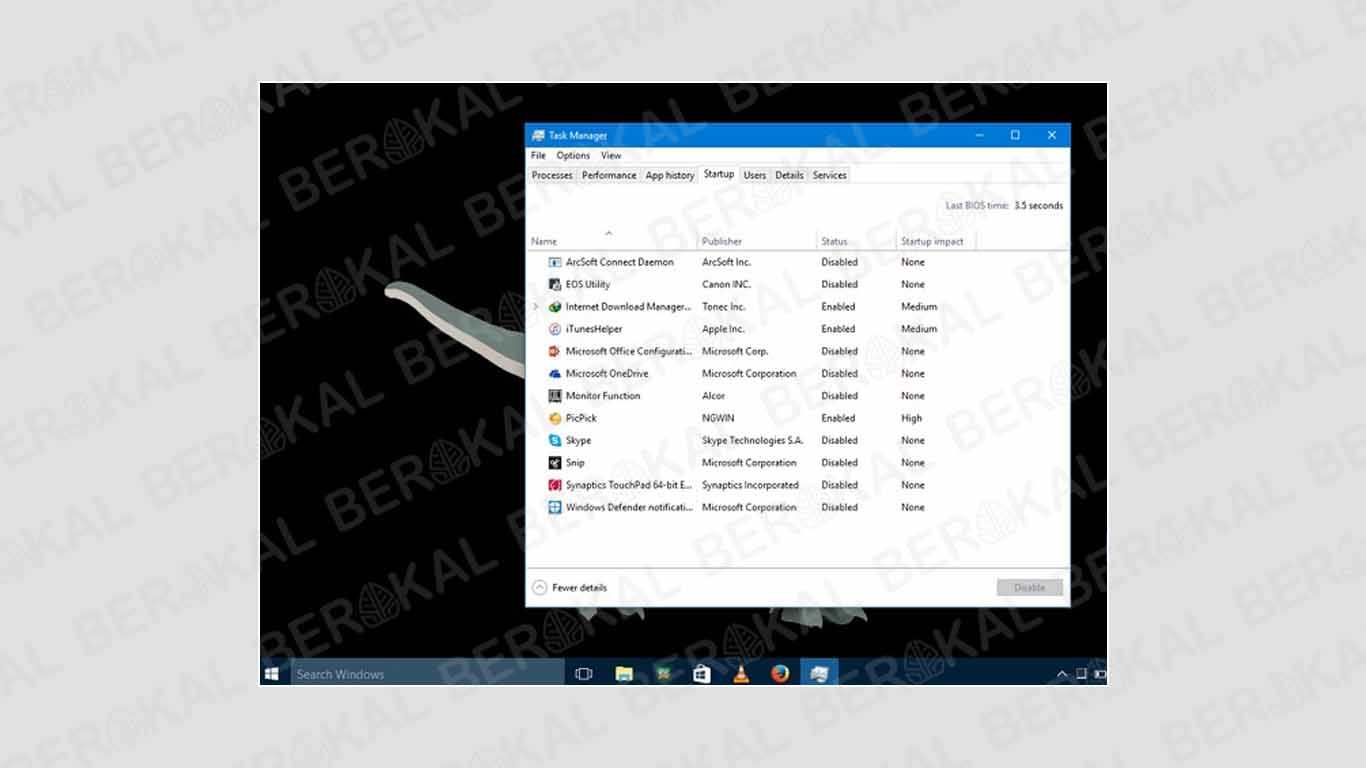Screen dimensions: 1366x768
Task: Select the Startup tab
Action: pos(719,174)
